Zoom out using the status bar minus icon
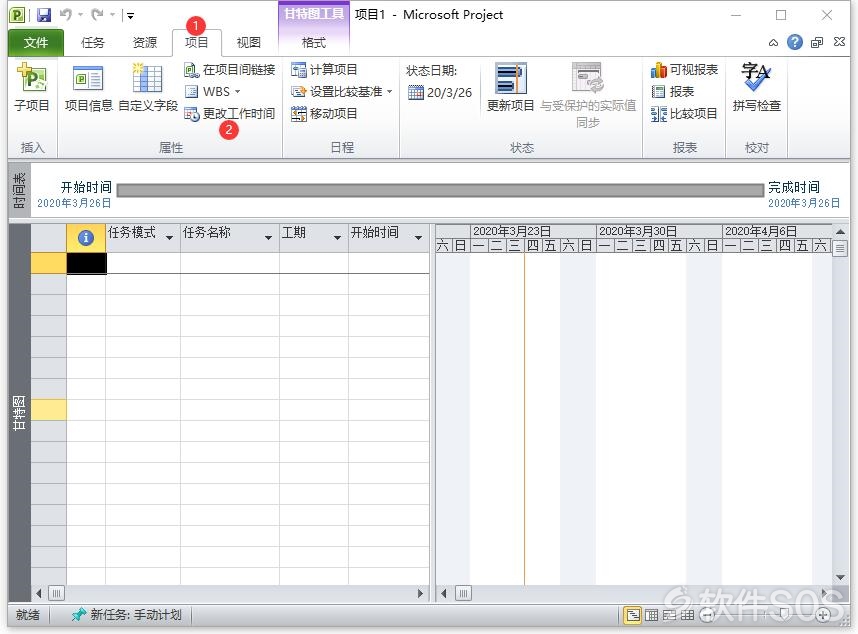858x634 pixels. (707, 615)
